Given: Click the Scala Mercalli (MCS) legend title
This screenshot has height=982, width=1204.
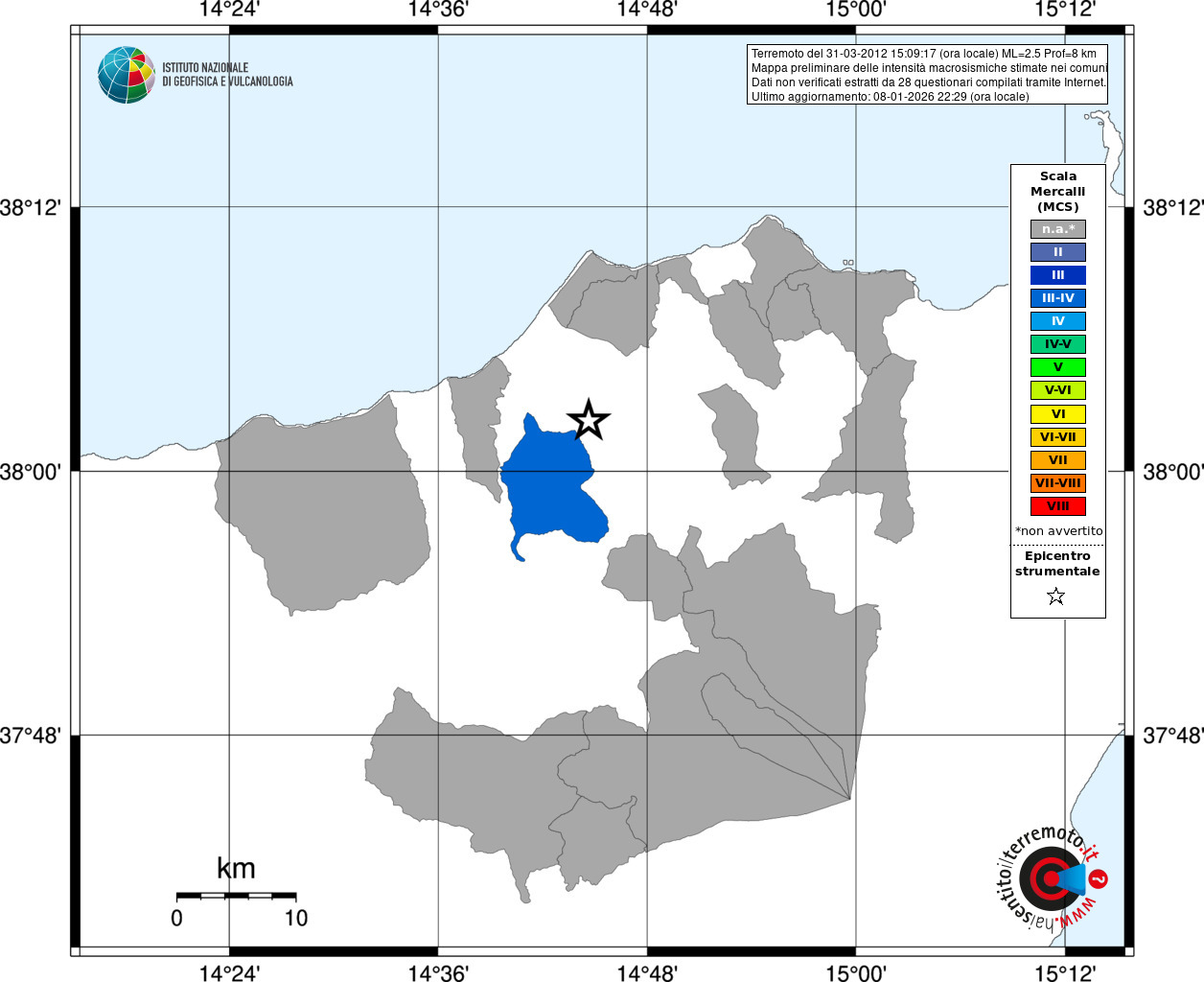Looking at the screenshot, I should (1058, 192).
